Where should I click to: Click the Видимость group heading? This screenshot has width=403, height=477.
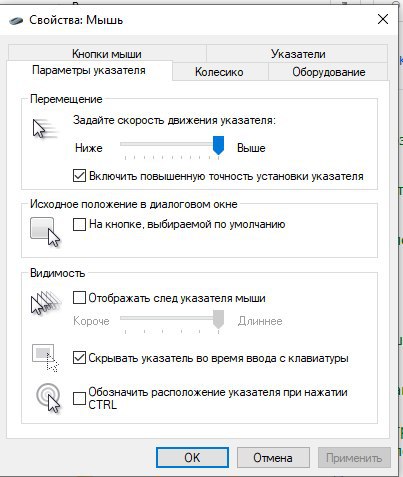(57, 273)
